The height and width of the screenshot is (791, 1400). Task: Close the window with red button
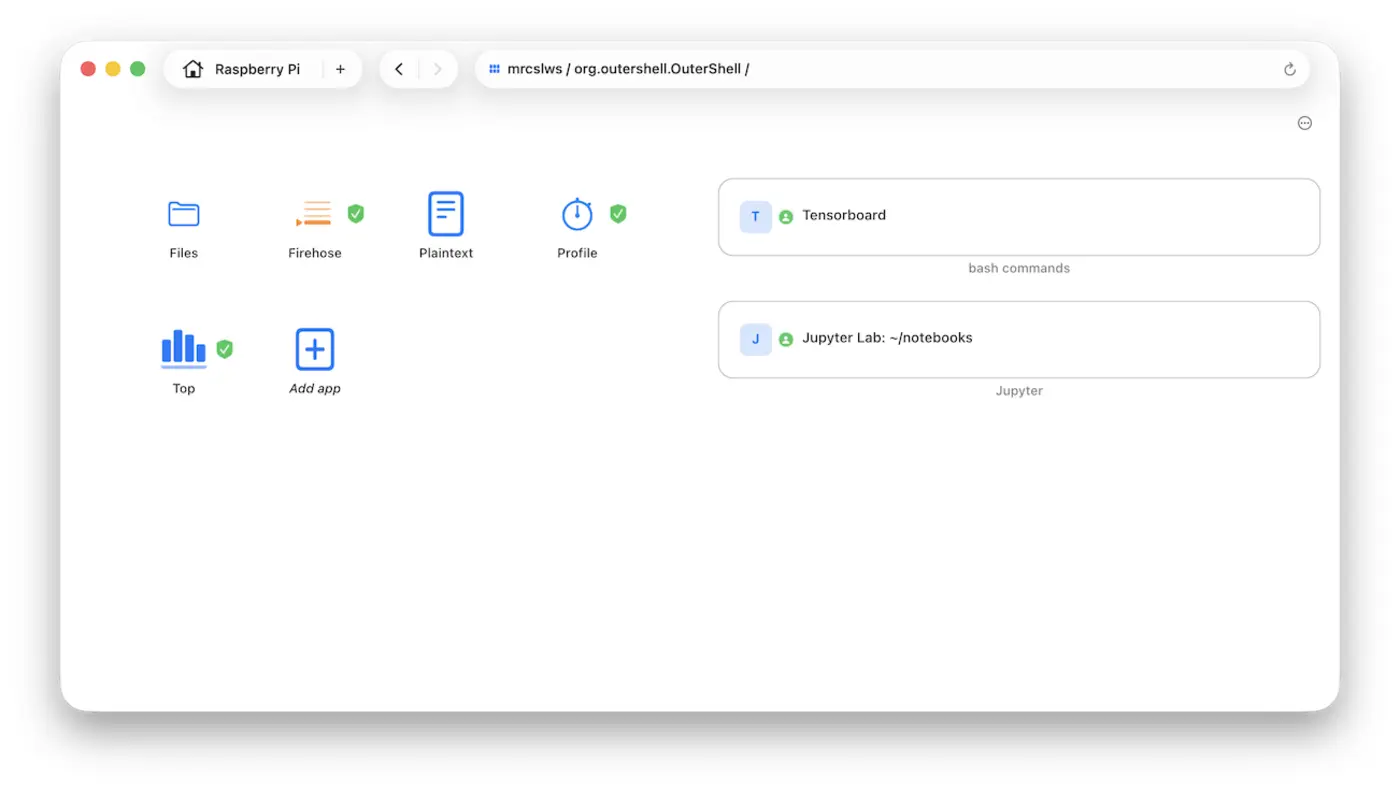tap(88, 69)
